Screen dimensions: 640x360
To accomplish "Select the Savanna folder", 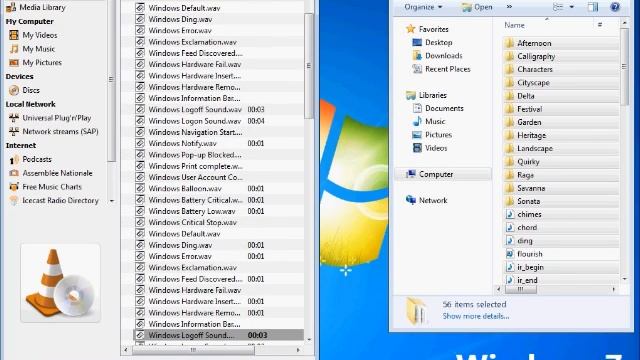I will (x=561, y=188).
